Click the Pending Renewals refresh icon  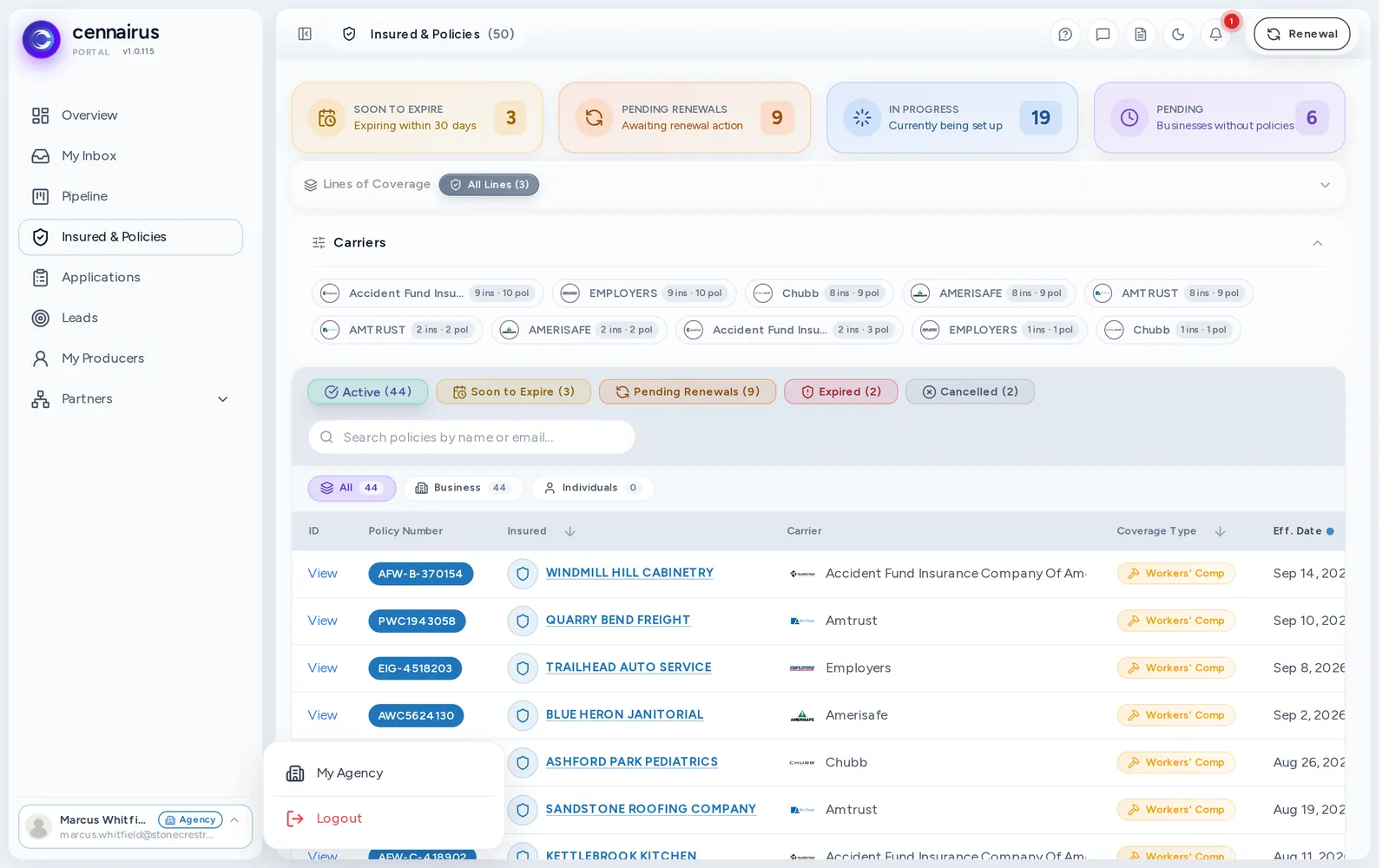tap(594, 118)
